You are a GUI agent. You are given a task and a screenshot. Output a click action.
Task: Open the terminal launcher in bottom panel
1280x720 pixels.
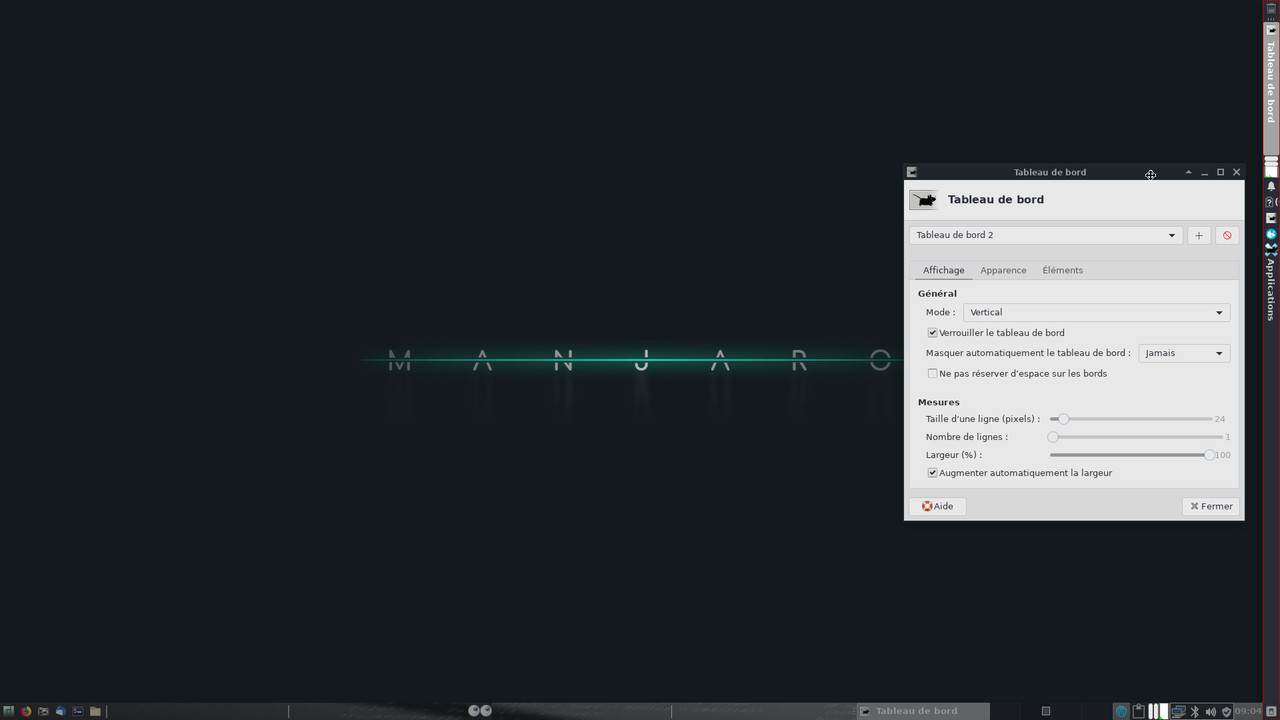[77, 711]
